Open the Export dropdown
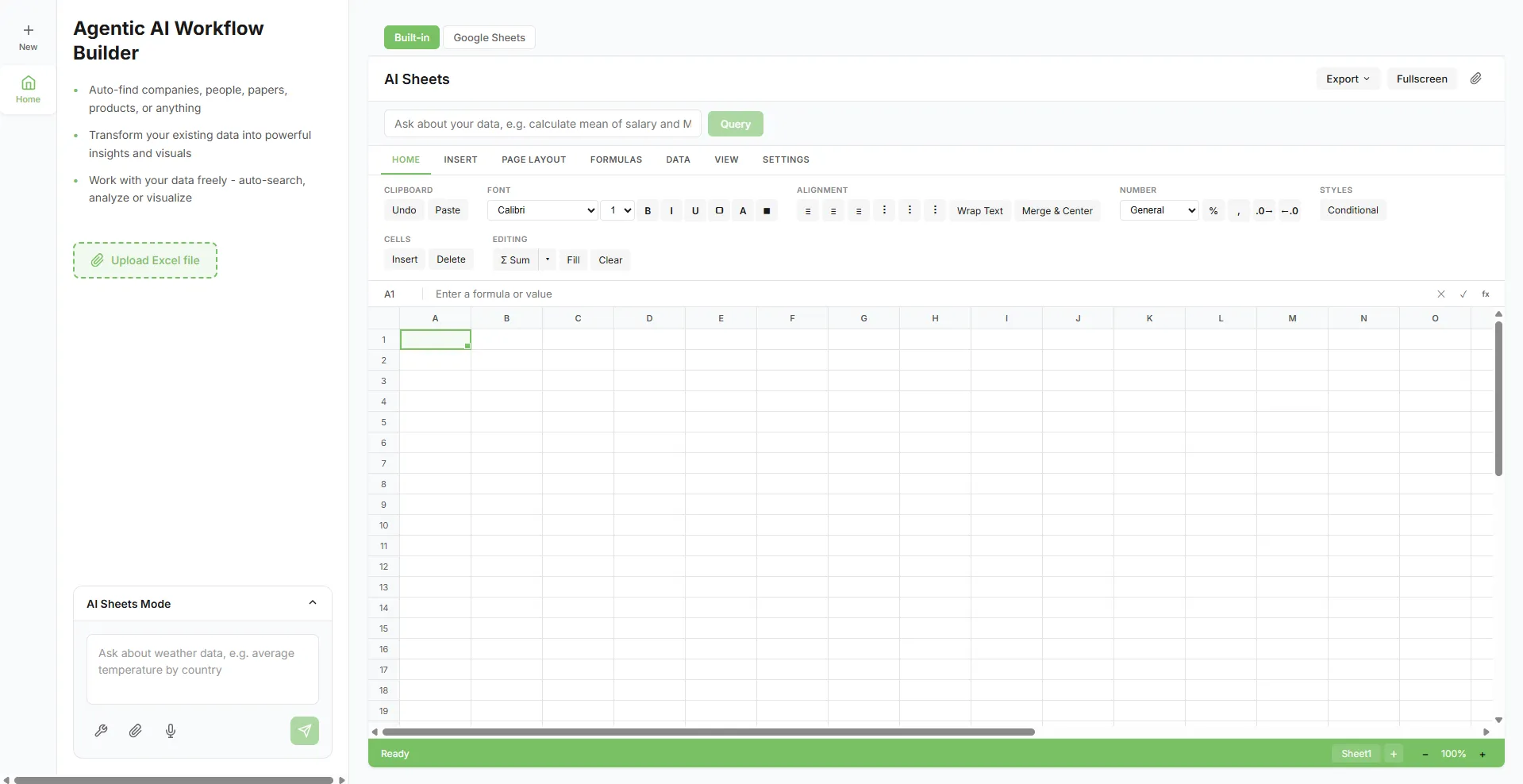The width and height of the screenshot is (1523, 784). [x=1347, y=79]
